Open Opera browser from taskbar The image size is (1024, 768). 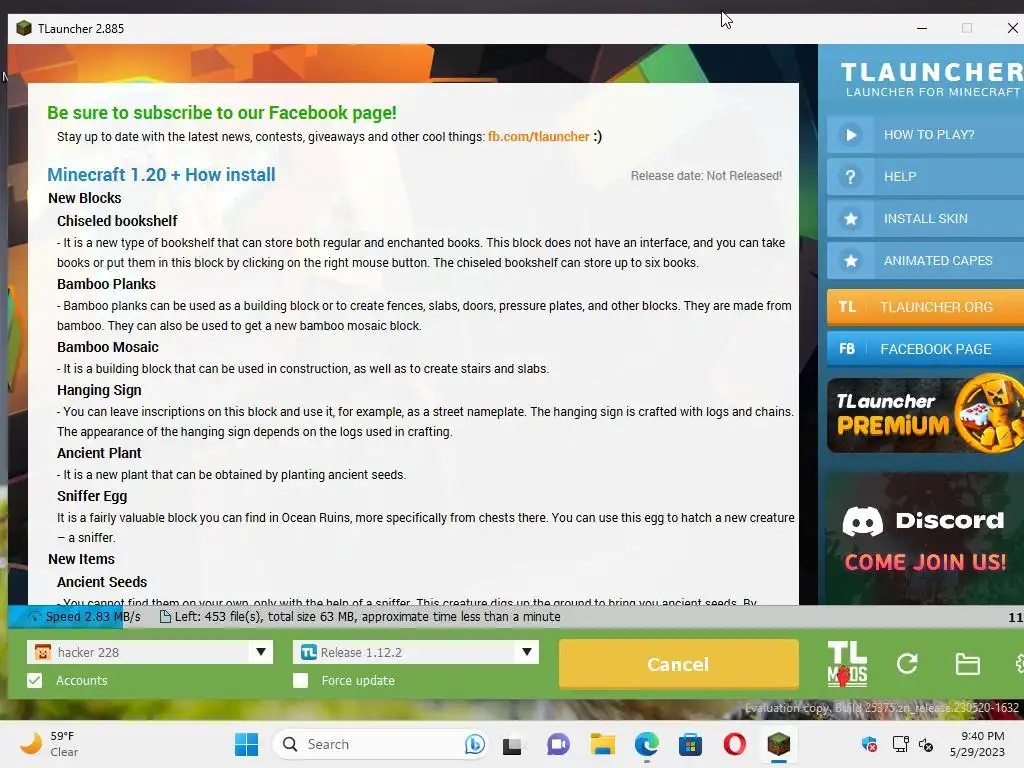pos(735,744)
